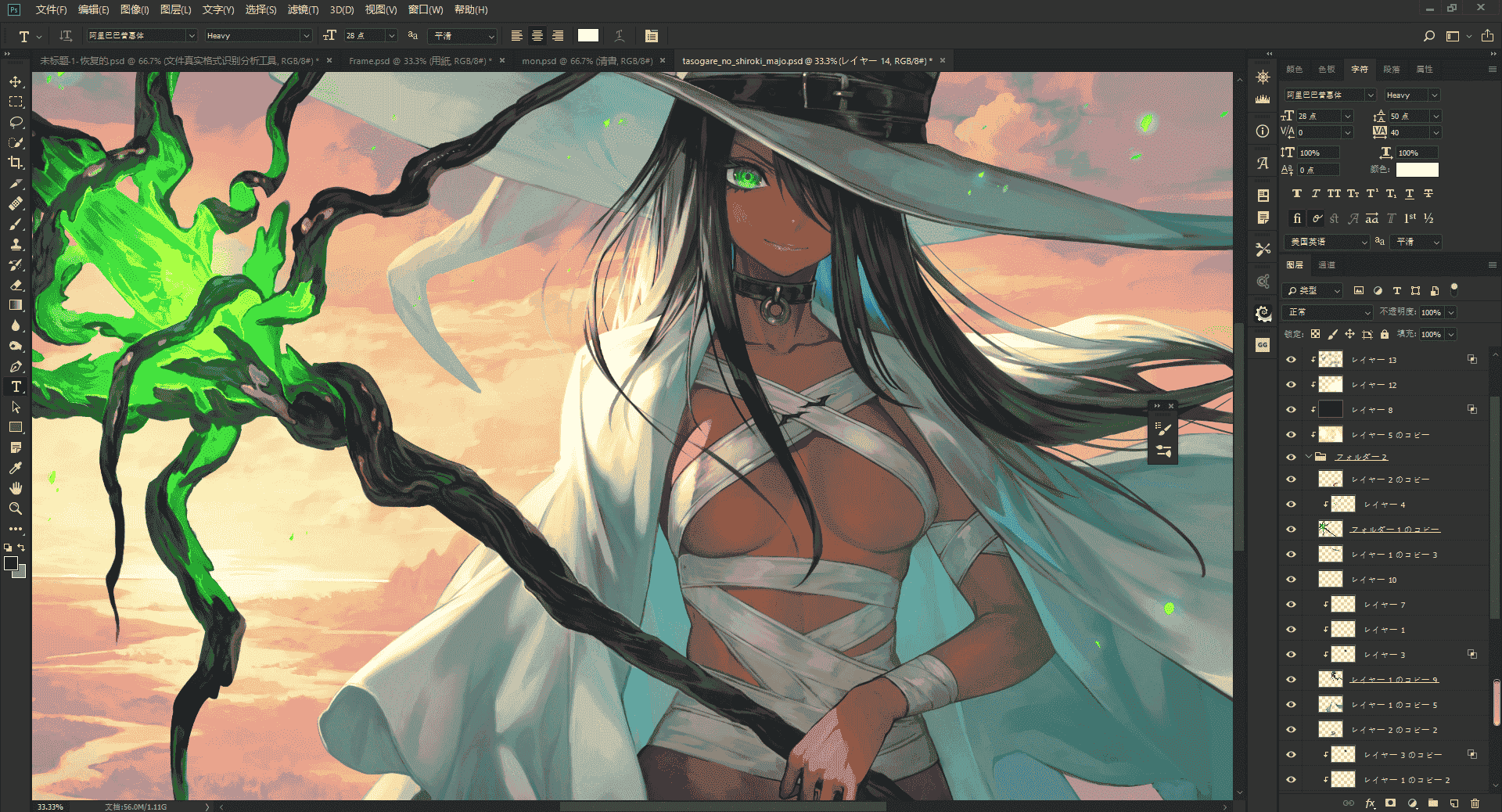Switch to the Frame.psd document tab
Viewport: 1502px width, 812px height.
pyautogui.click(x=421, y=60)
